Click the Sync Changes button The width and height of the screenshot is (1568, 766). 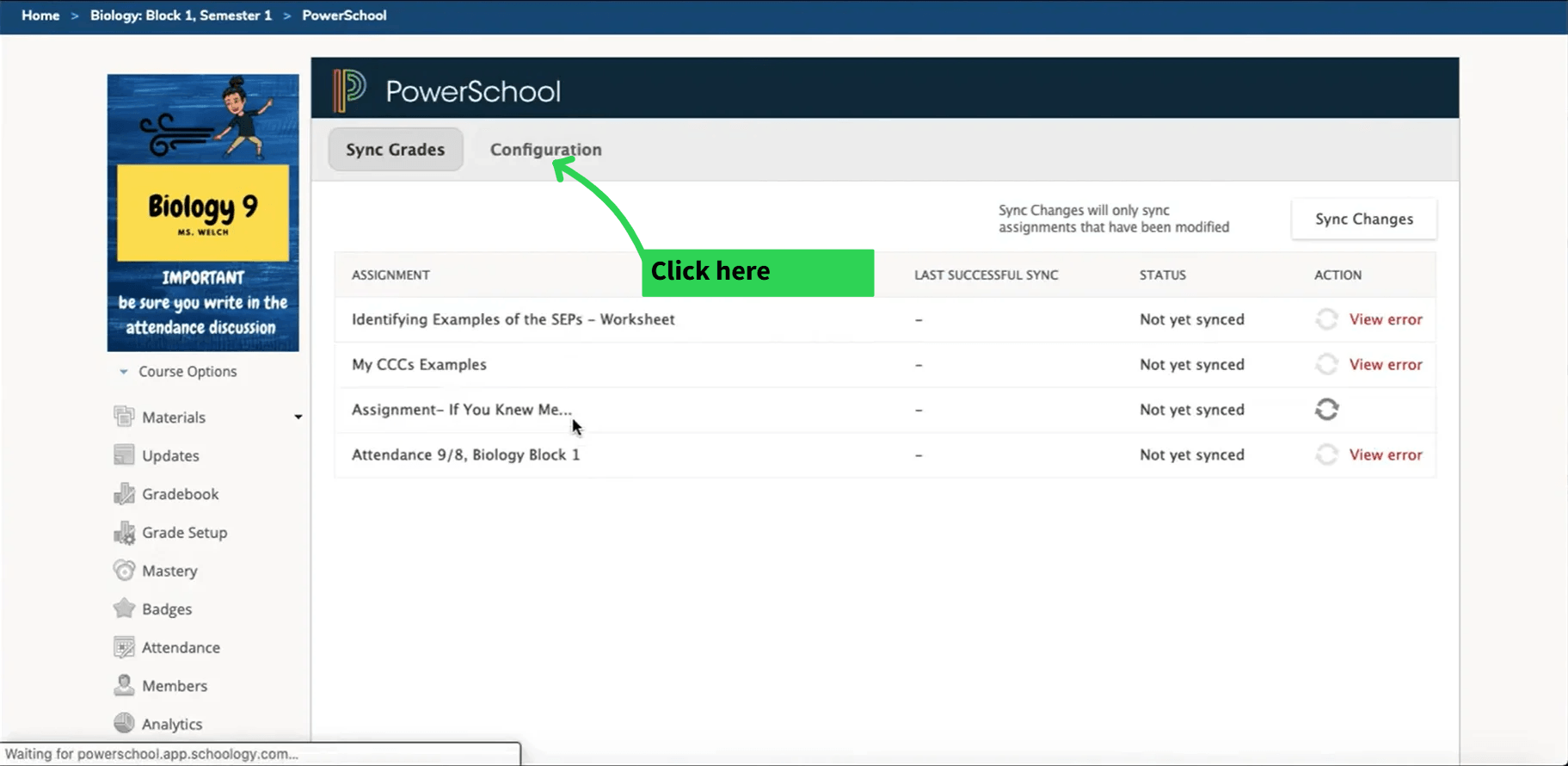pyautogui.click(x=1364, y=219)
